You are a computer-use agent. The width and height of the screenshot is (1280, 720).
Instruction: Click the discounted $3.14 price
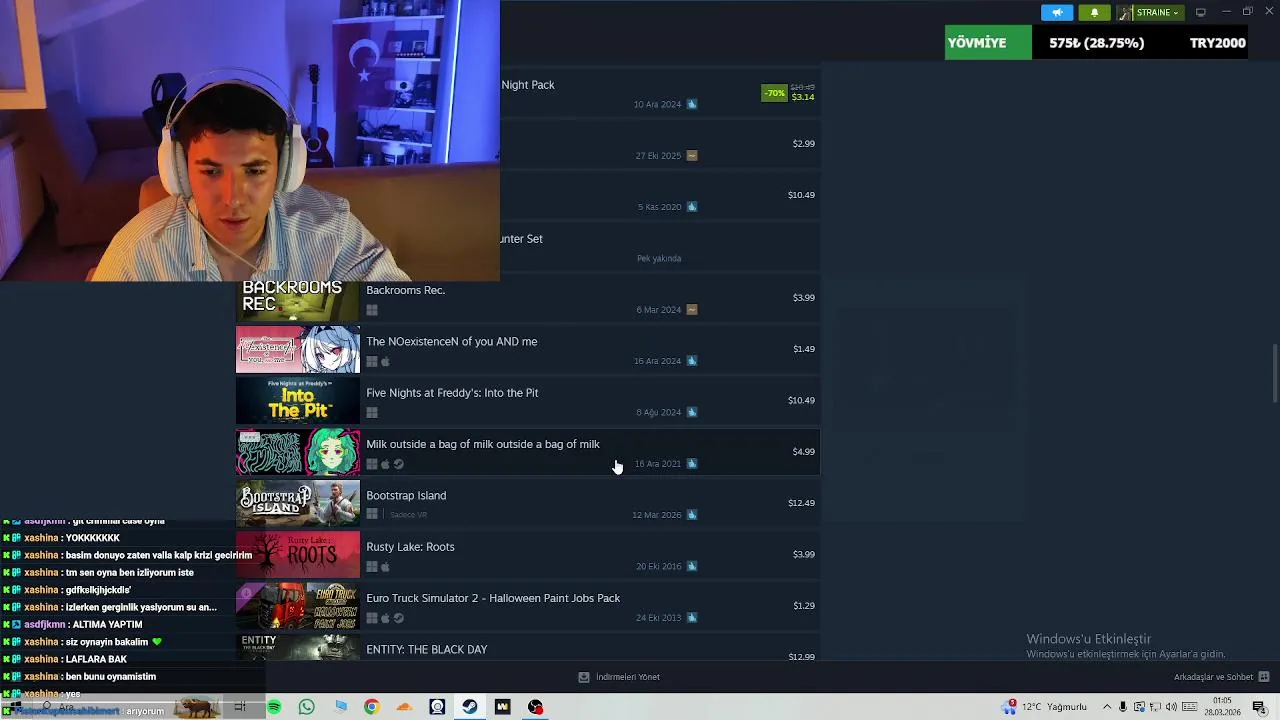[x=803, y=97]
